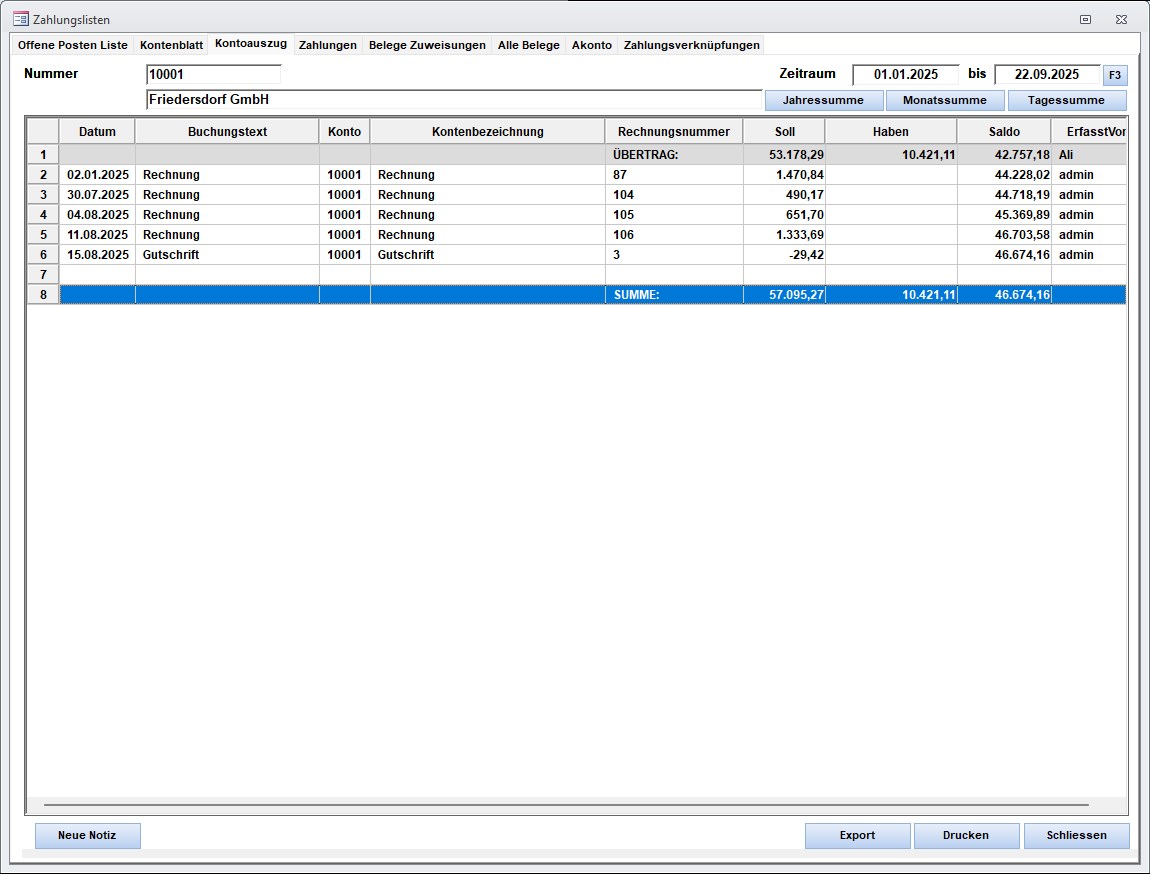Close the form via Schliessen button
This screenshot has height=874, width=1150.
(1076, 835)
